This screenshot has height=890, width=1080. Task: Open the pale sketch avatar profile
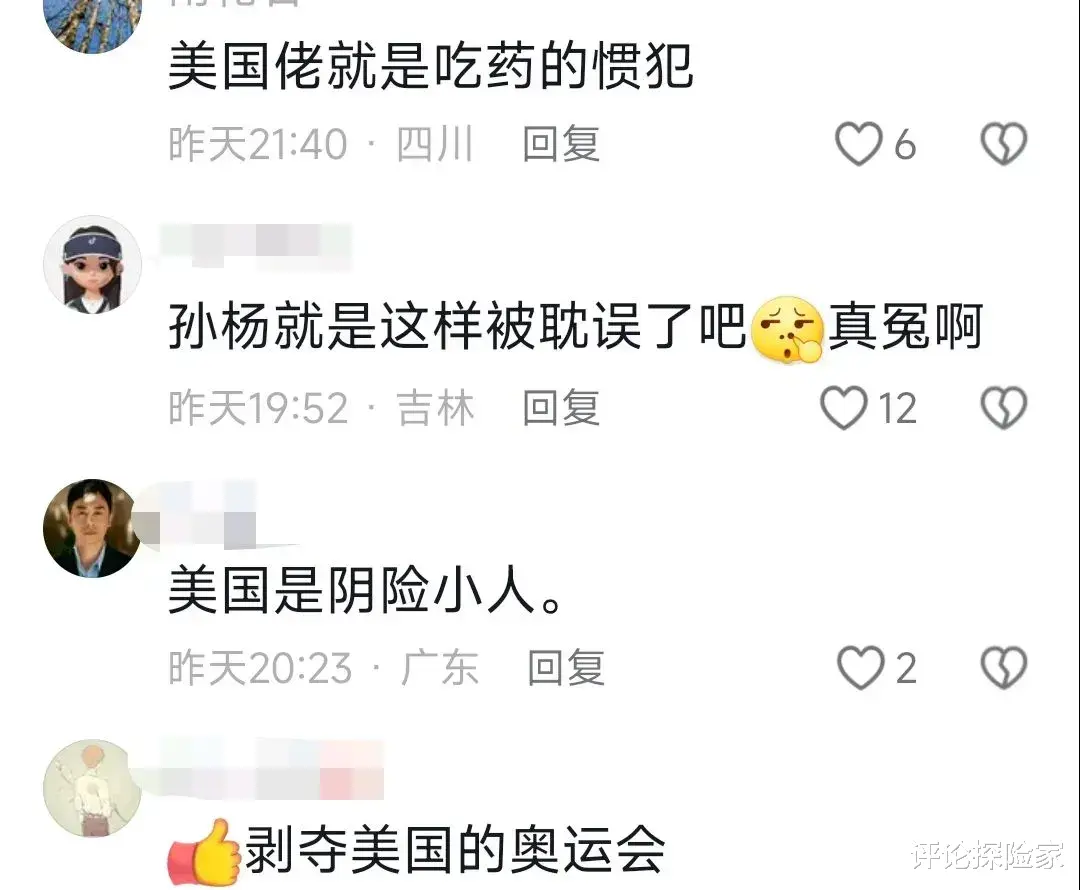(x=92, y=789)
